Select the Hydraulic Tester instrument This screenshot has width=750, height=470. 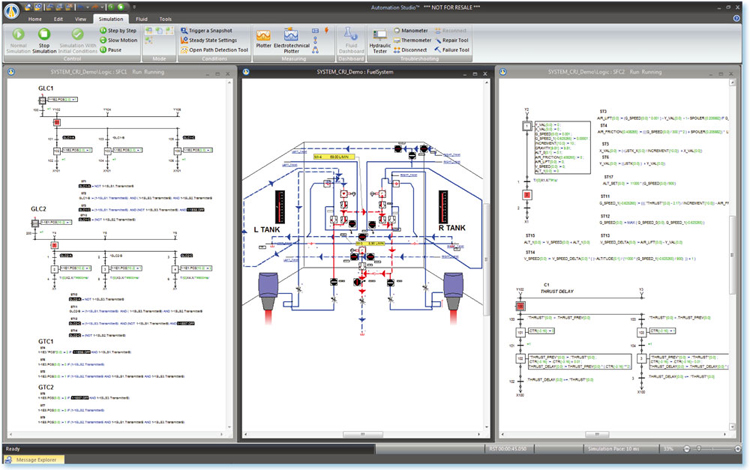[x=380, y=40]
